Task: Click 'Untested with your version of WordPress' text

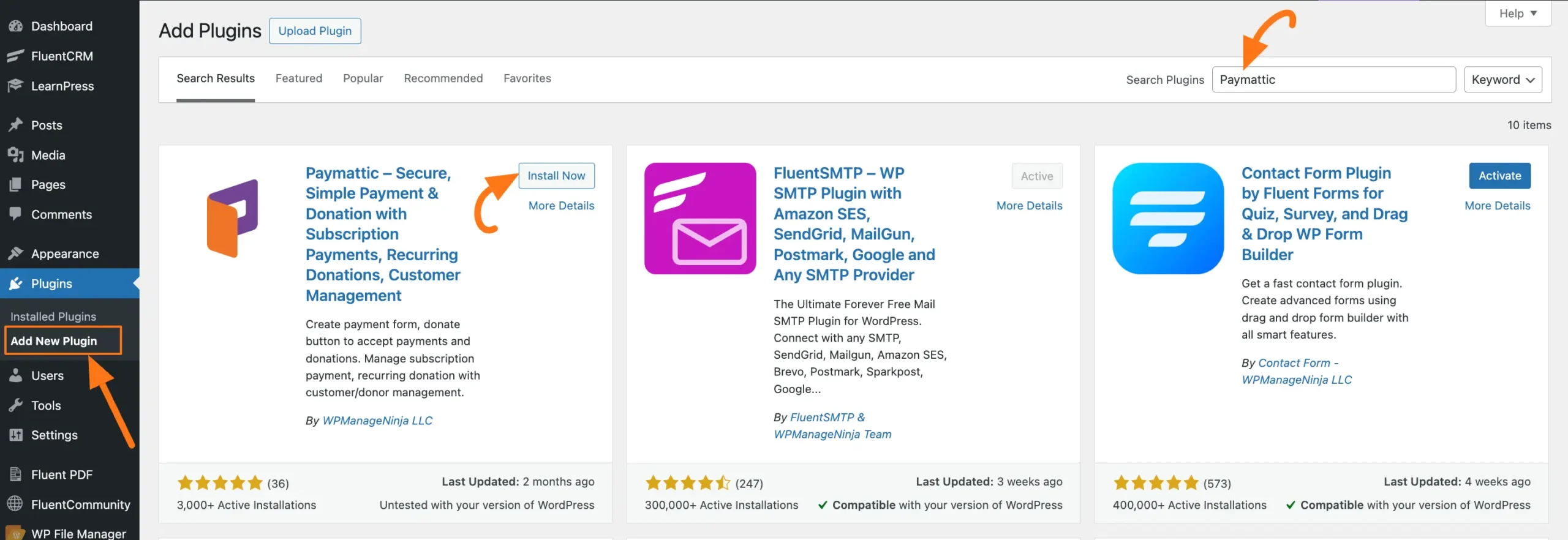Action: (487, 505)
